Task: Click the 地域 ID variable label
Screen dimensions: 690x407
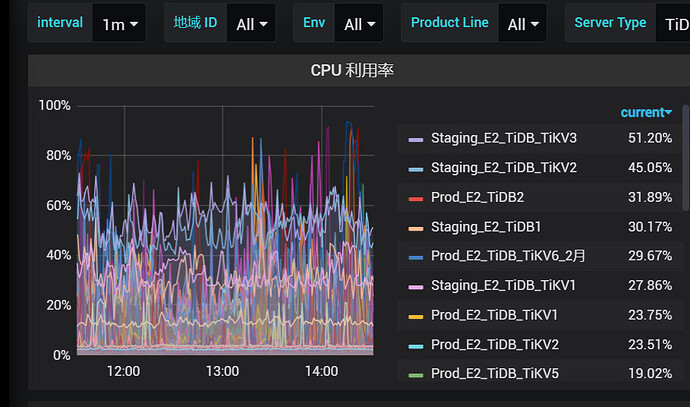Action: [x=195, y=22]
